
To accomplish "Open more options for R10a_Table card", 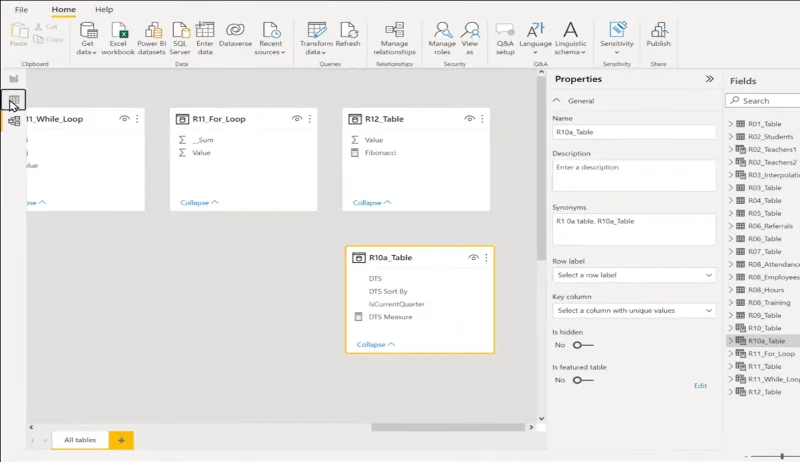I will tap(486, 258).
